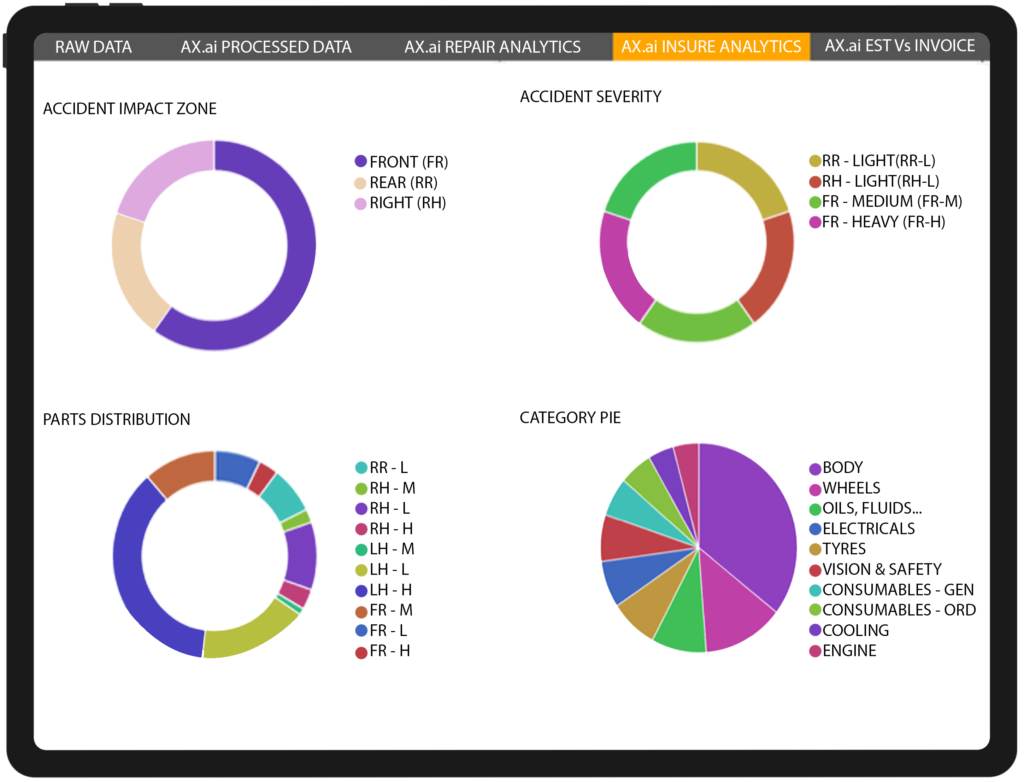The height and width of the screenshot is (782, 1024).
Task: Click the magenta FR - HEAVY legend dot
Action: 815,222
